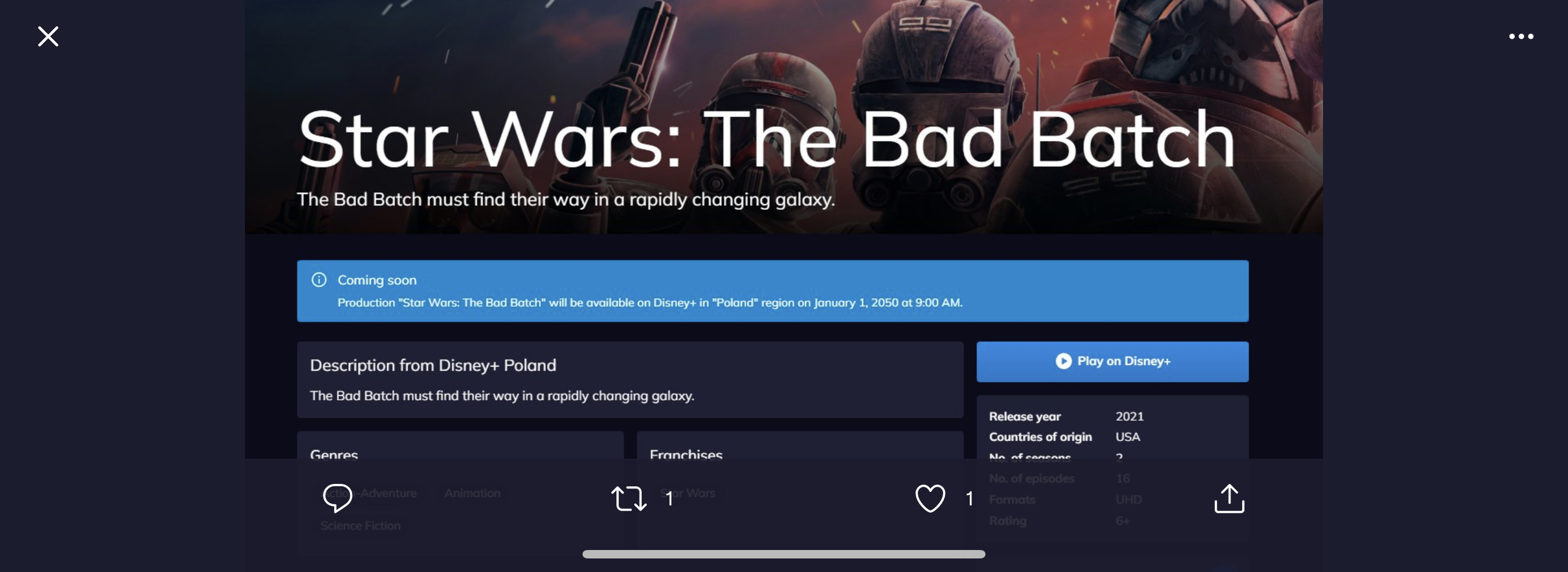Select the Animation genre tag
The image size is (1568, 572).
(x=472, y=493)
